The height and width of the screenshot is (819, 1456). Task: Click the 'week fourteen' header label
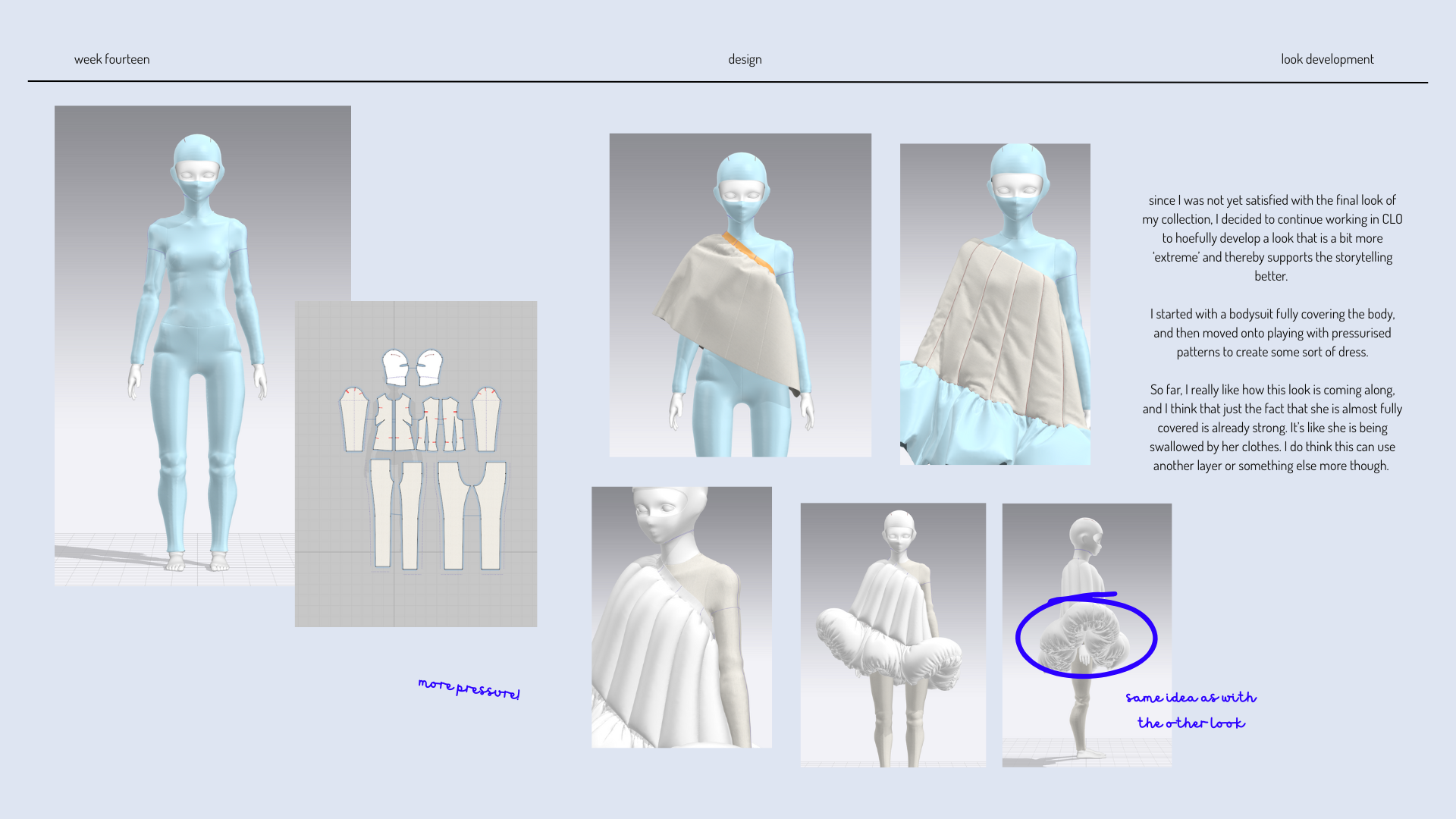(x=111, y=58)
